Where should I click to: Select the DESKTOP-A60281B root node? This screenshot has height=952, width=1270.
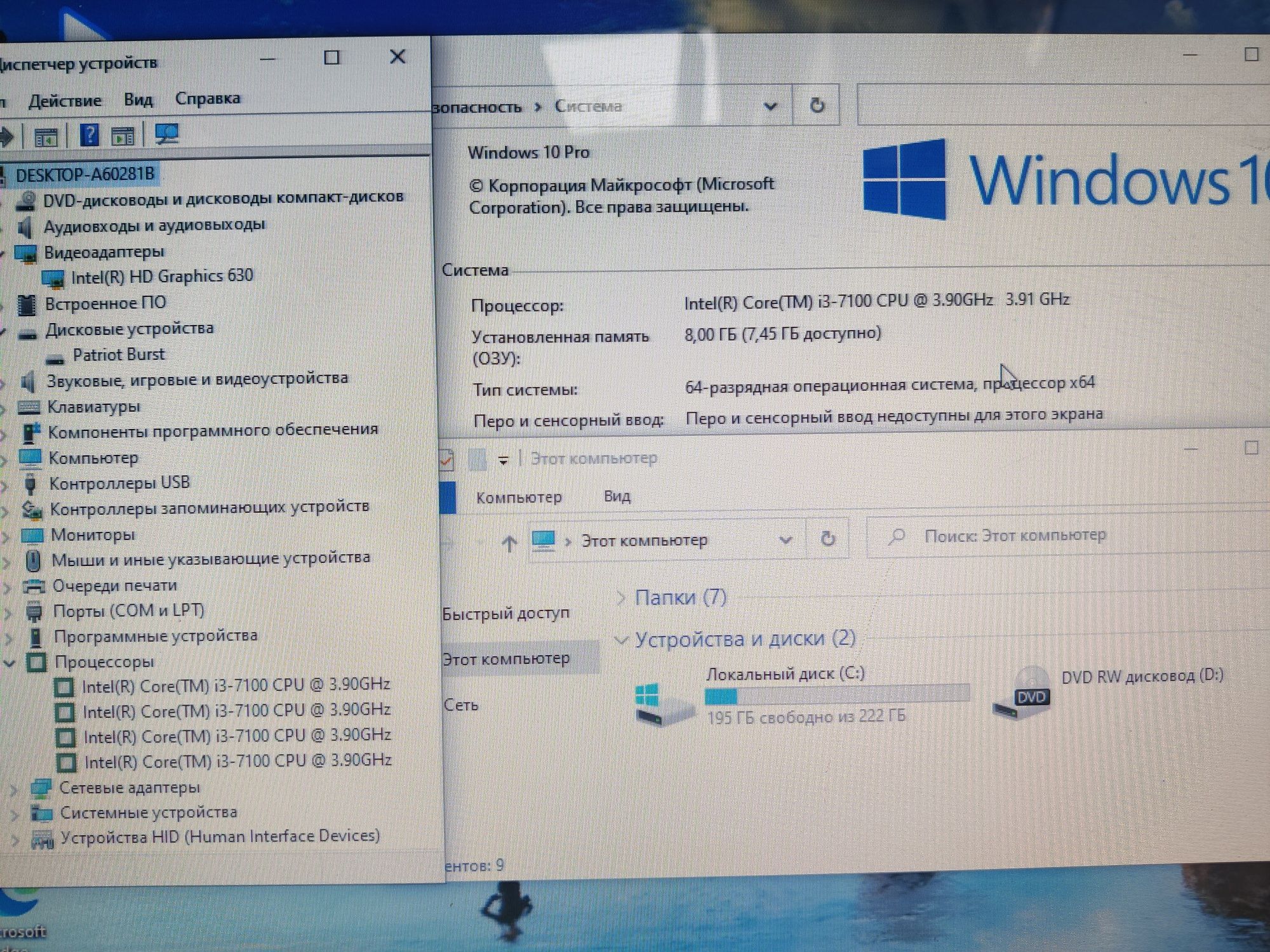84,175
